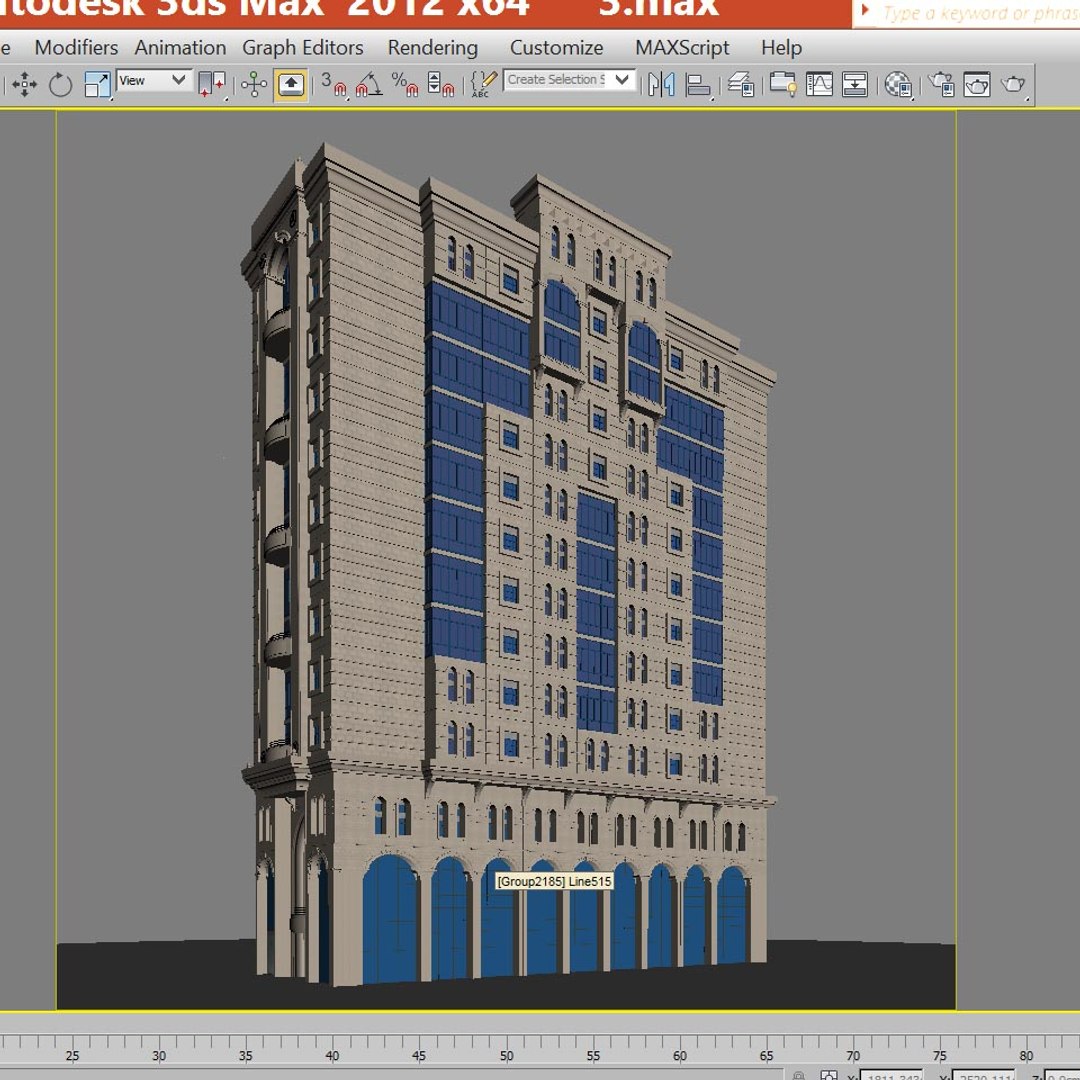Jump to frame 60 on timeline
Screen dimensions: 1080x1080
(680, 1055)
